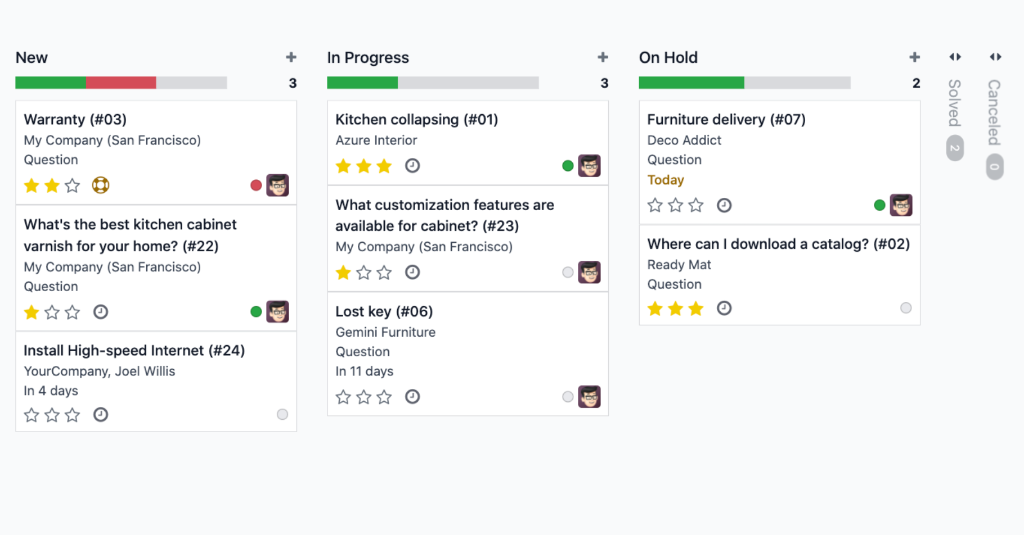Toggle grey state dot on Lost key ticket
This screenshot has height=535, width=1024.
coord(568,397)
